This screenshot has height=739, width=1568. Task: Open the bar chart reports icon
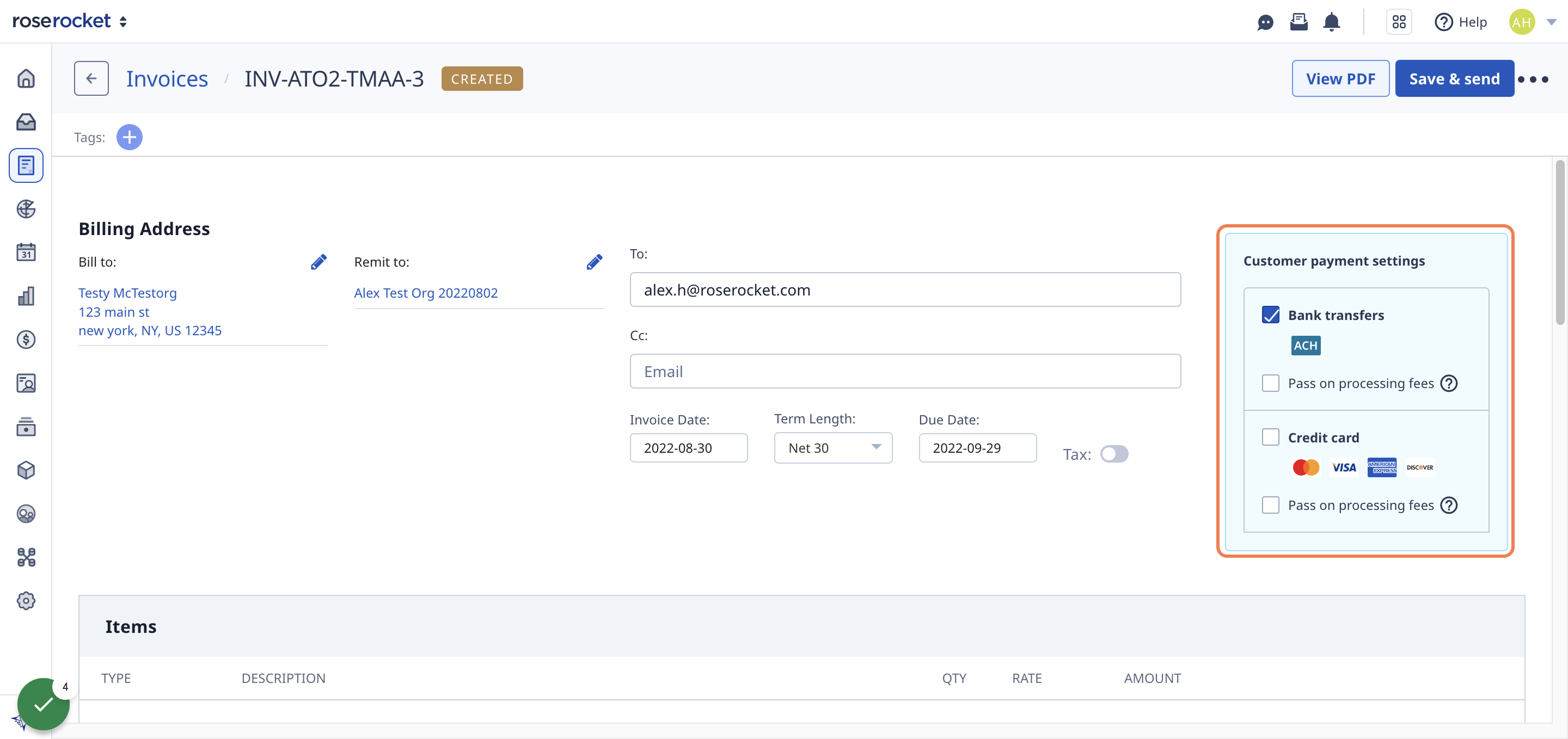point(26,296)
